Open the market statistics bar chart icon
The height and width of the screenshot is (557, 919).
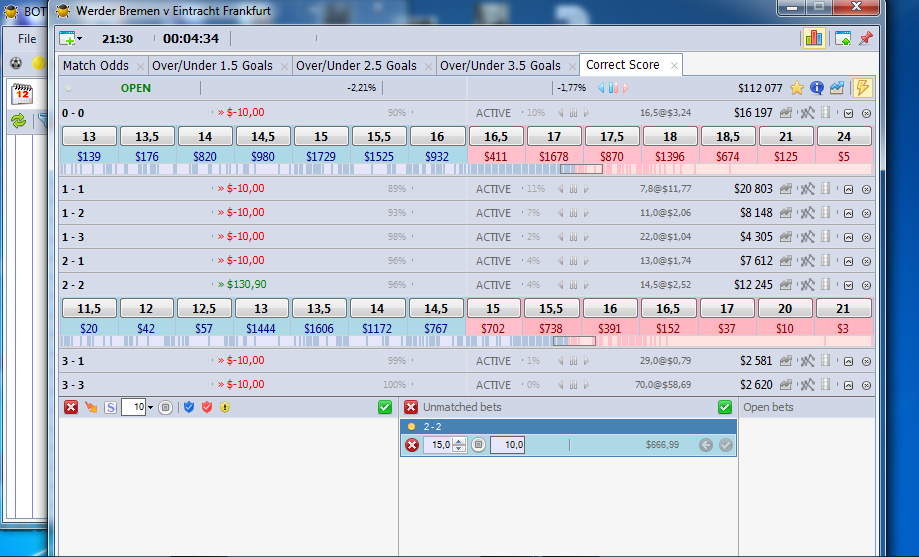(x=814, y=39)
